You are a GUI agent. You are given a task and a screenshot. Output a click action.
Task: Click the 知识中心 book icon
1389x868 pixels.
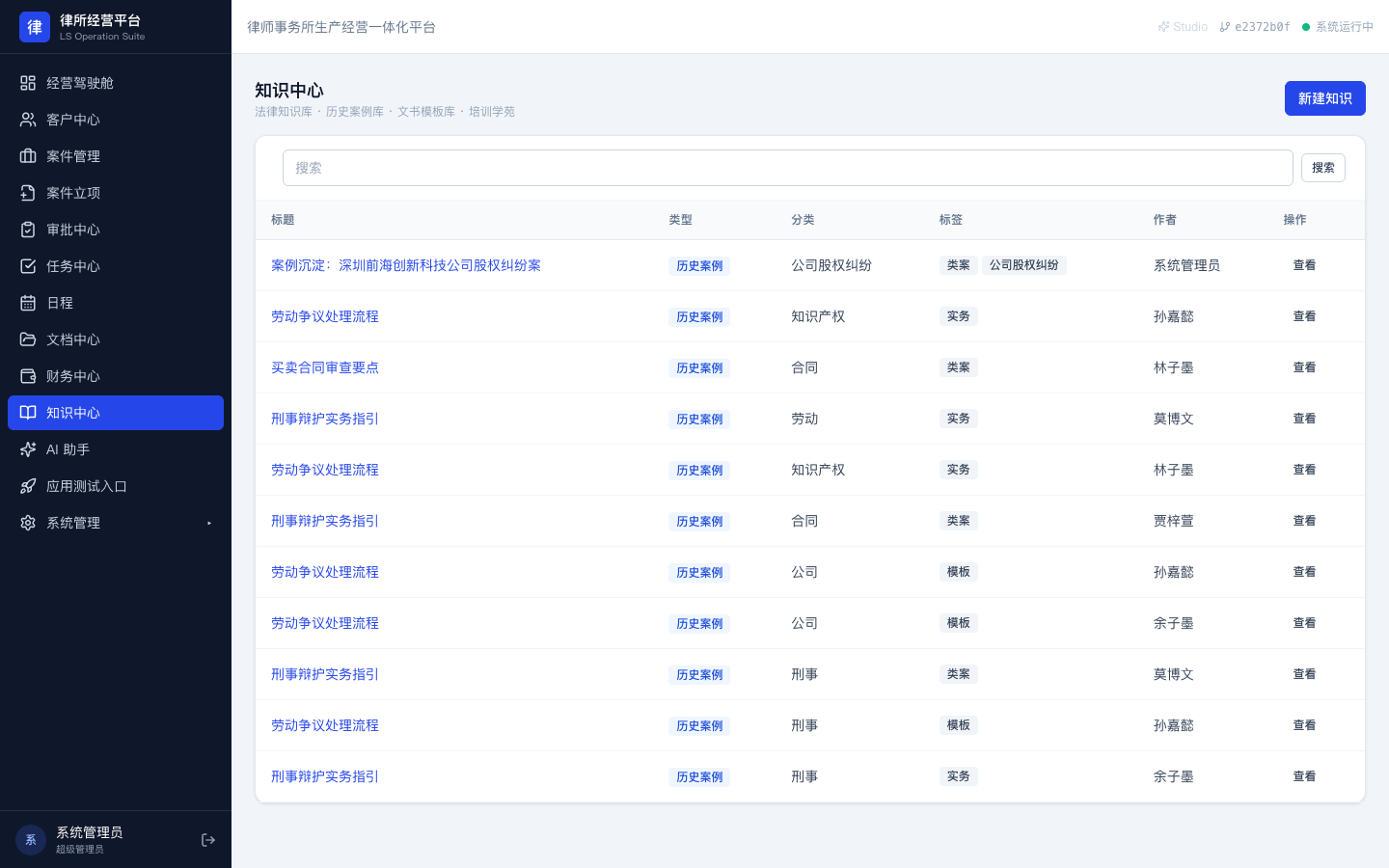(28, 413)
